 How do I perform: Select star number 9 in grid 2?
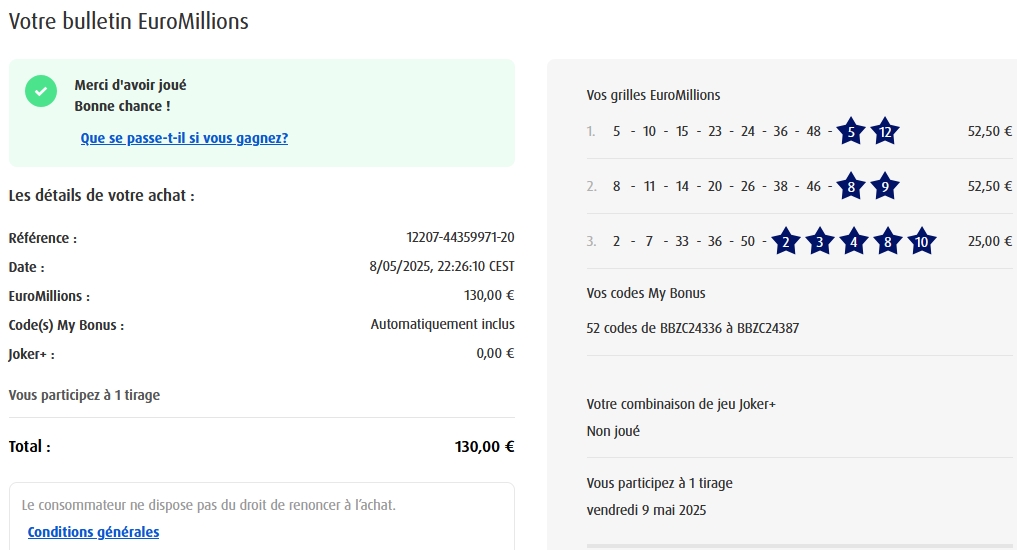885,186
